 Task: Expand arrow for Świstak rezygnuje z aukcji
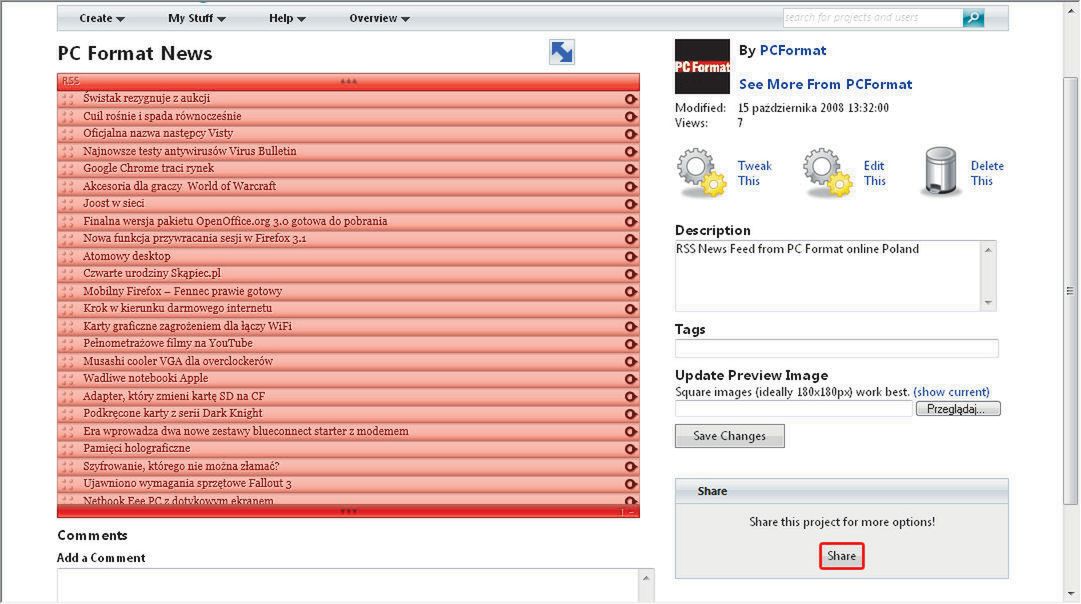click(630, 99)
